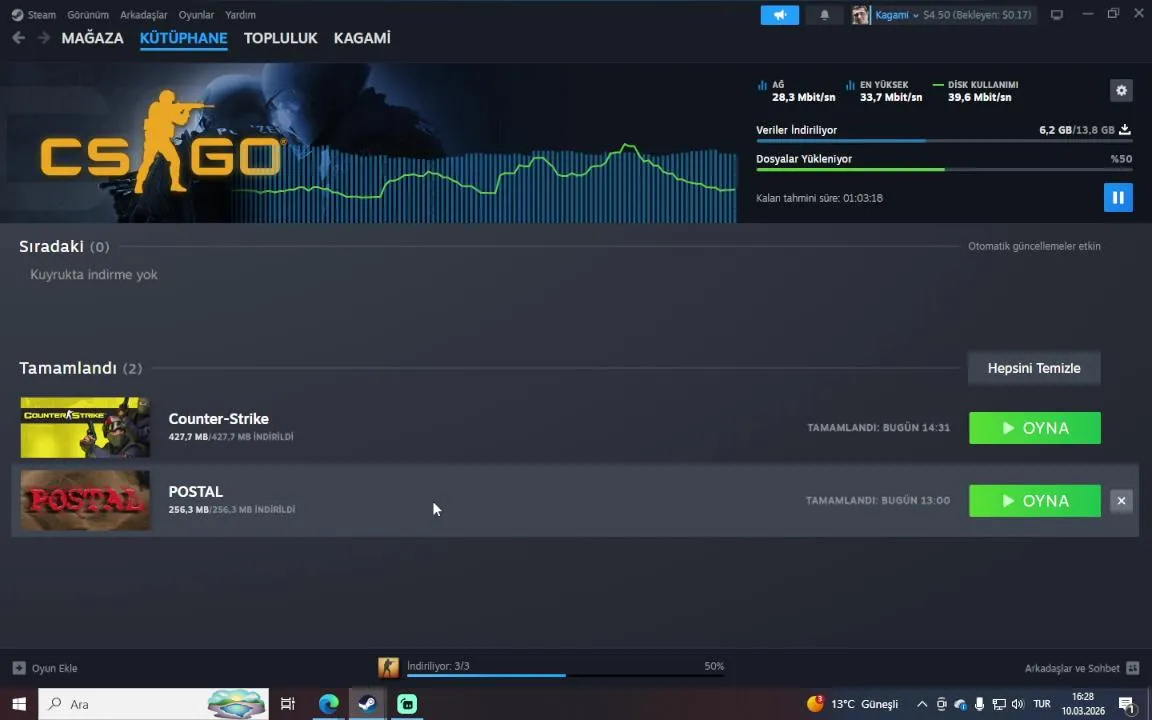Play POSTAL with OYNA button

(x=1034, y=500)
